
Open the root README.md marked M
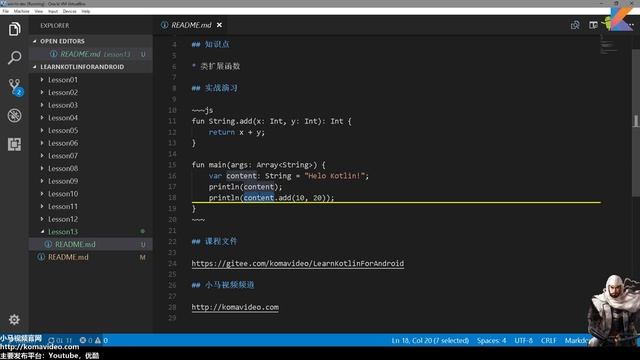coord(91,257)
